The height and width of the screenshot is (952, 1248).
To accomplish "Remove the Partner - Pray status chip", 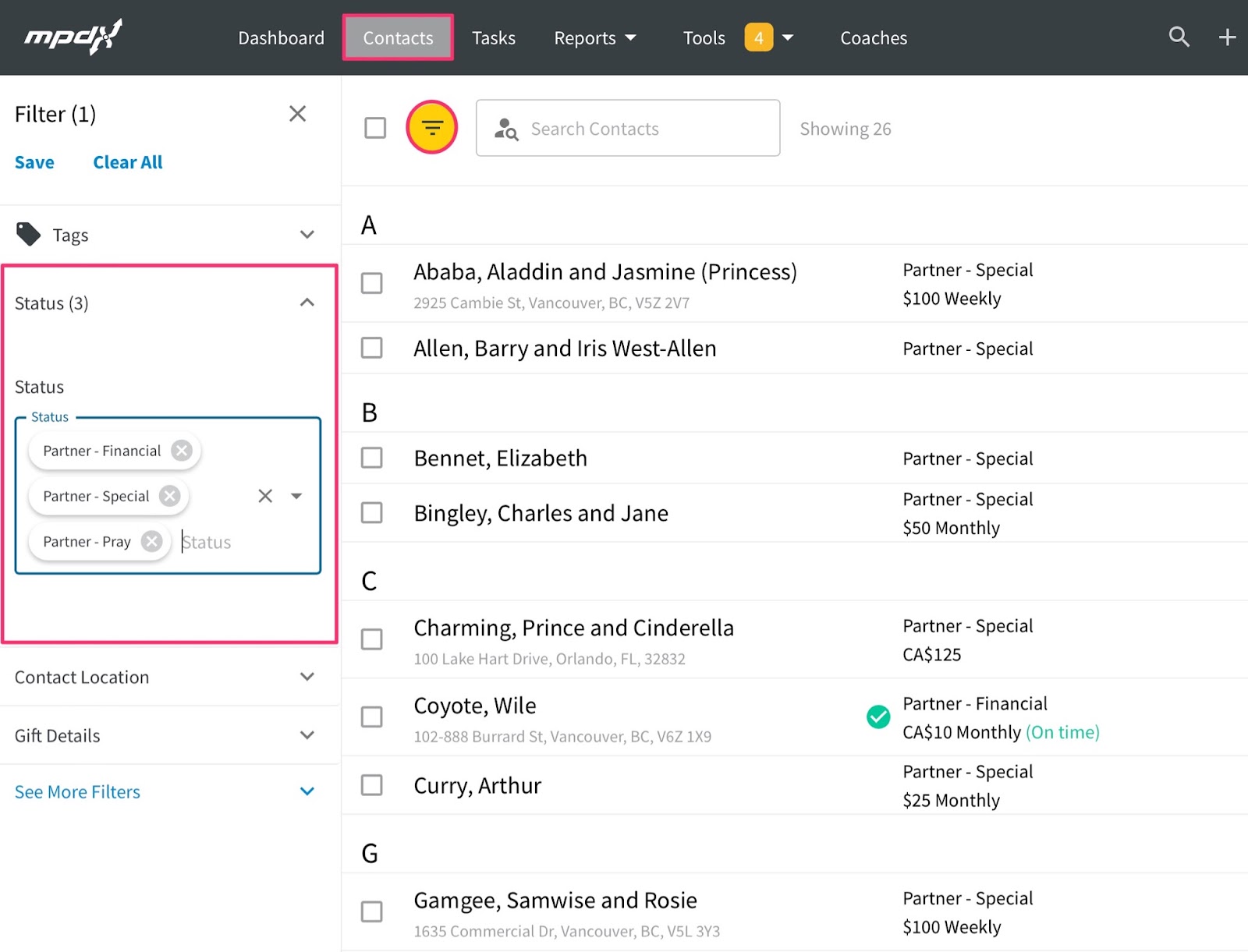I will (152, 541).
